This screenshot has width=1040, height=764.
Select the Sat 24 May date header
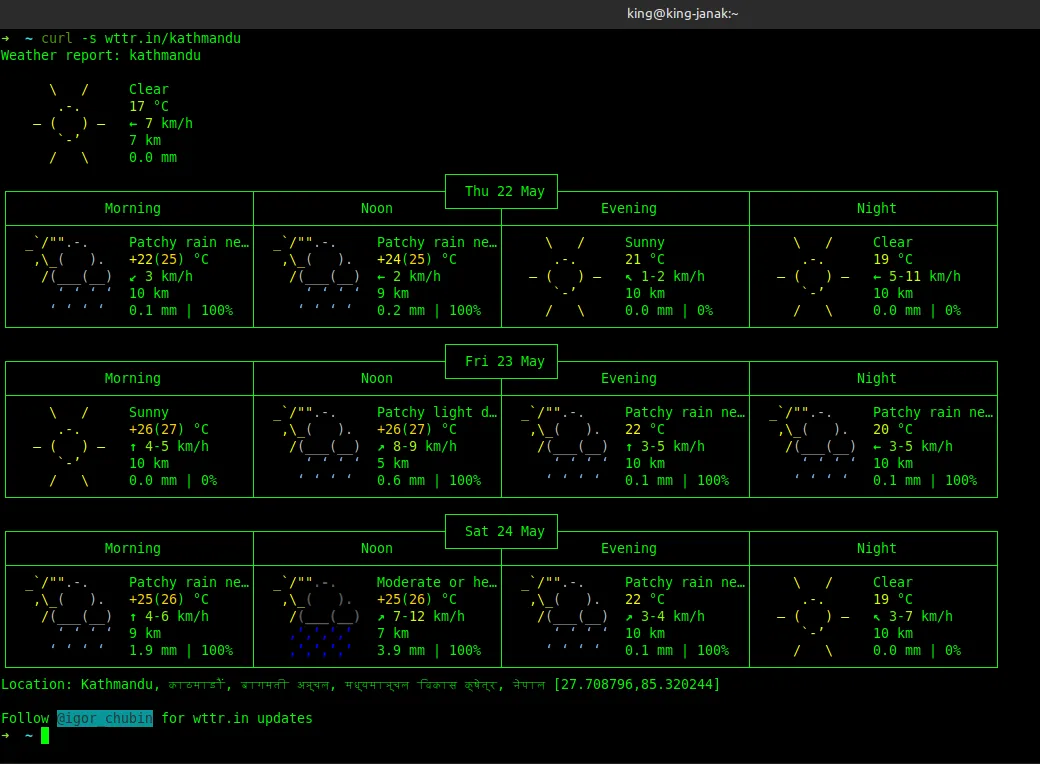coord(504,531)
